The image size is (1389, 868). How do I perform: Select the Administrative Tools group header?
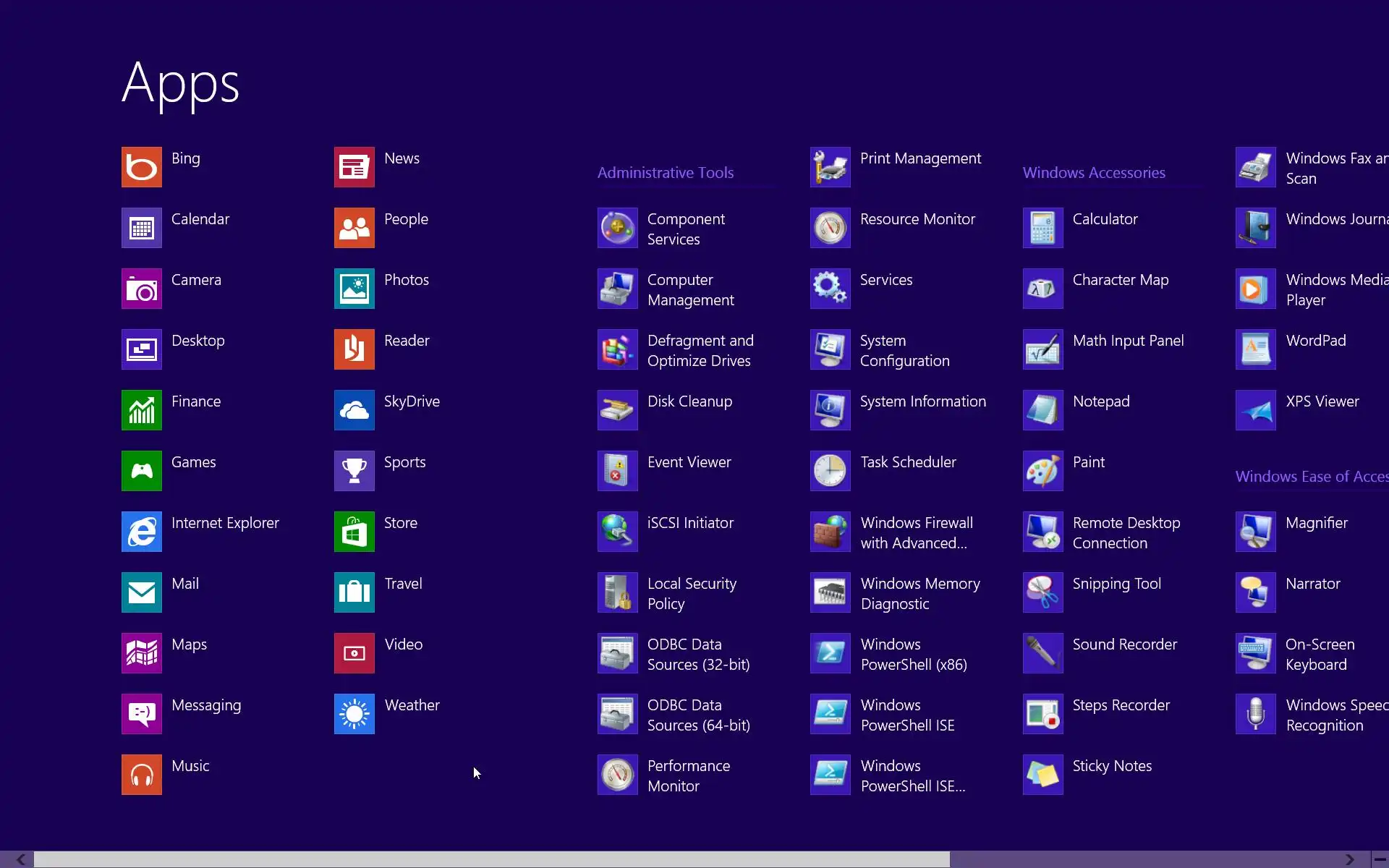665,173
